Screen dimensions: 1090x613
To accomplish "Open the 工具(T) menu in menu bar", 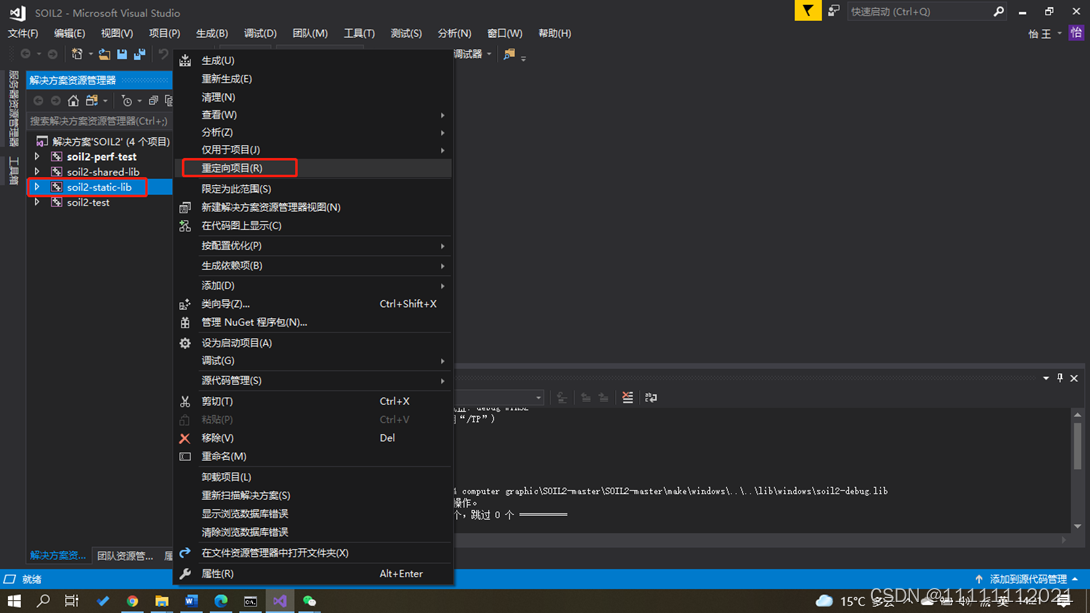I will pyautogui.click(x=359, y=33).
